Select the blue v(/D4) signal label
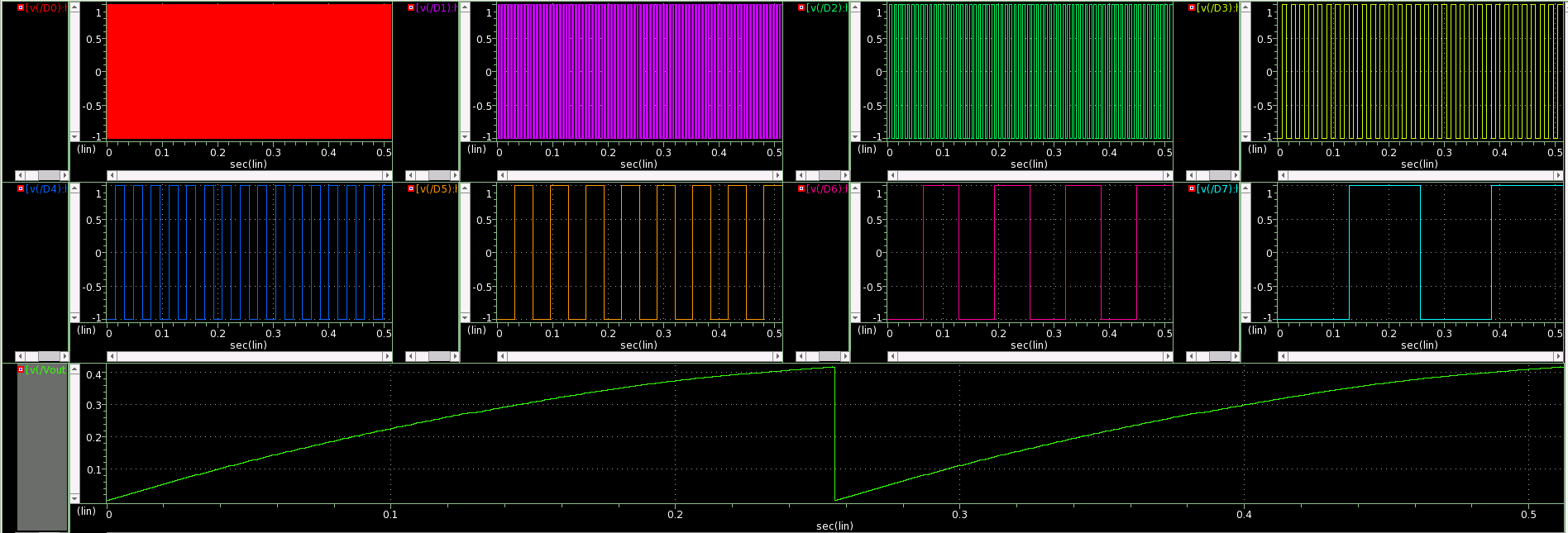Viewport: 1568px width, 533px height. pyautogui.click(x=45, y=188)
